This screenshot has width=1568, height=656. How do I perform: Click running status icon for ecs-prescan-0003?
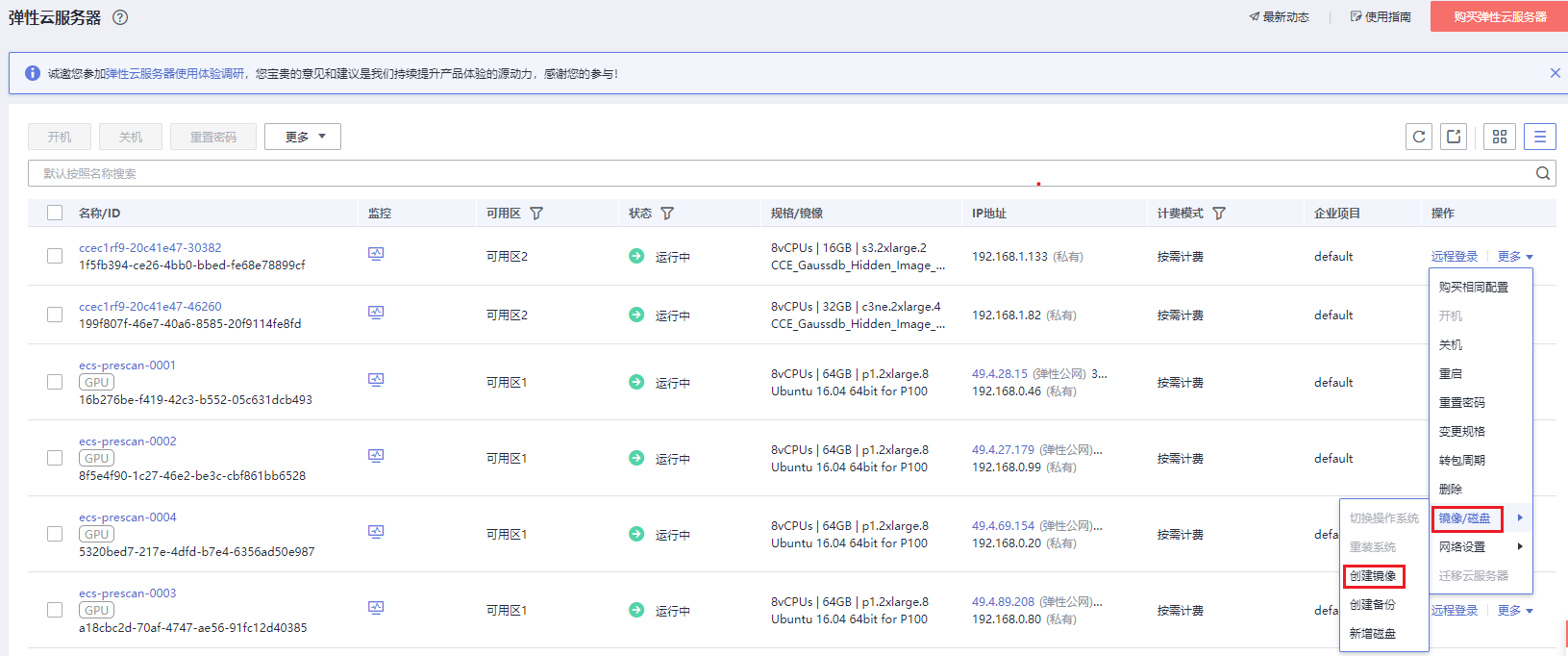click(636, 610)
